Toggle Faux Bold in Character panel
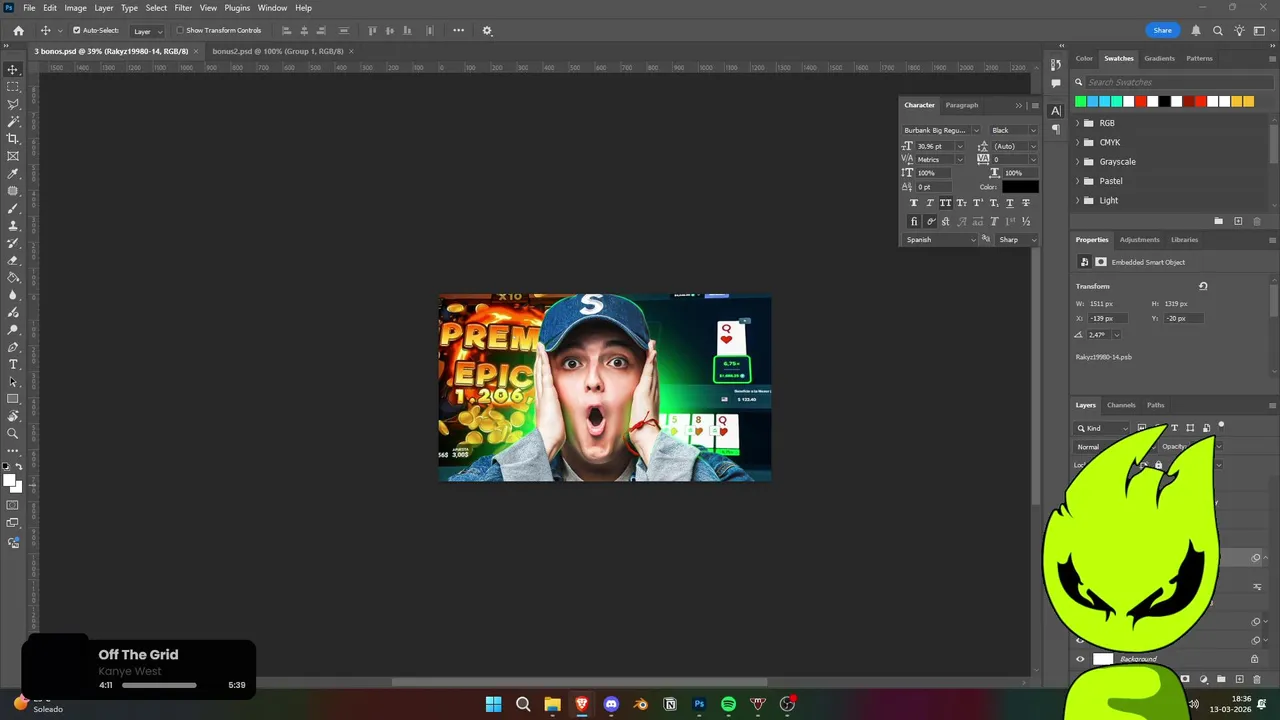This screenshot has height=720, width=1280. (x=913, y=203)
